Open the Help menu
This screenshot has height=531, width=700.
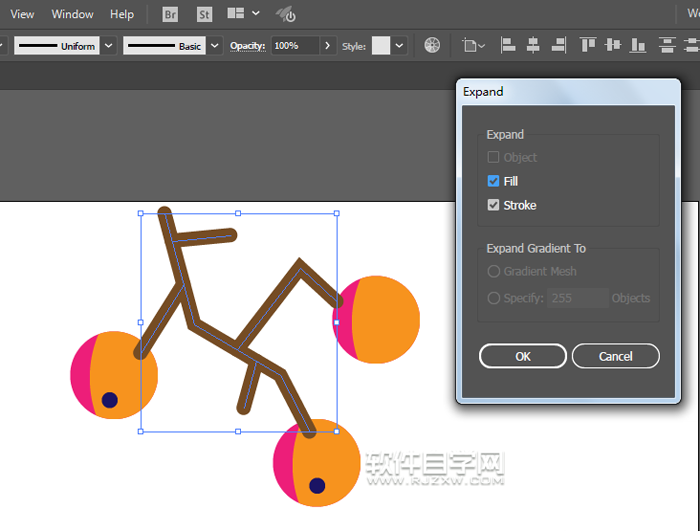pyautogui.click(x=122, y=15)
